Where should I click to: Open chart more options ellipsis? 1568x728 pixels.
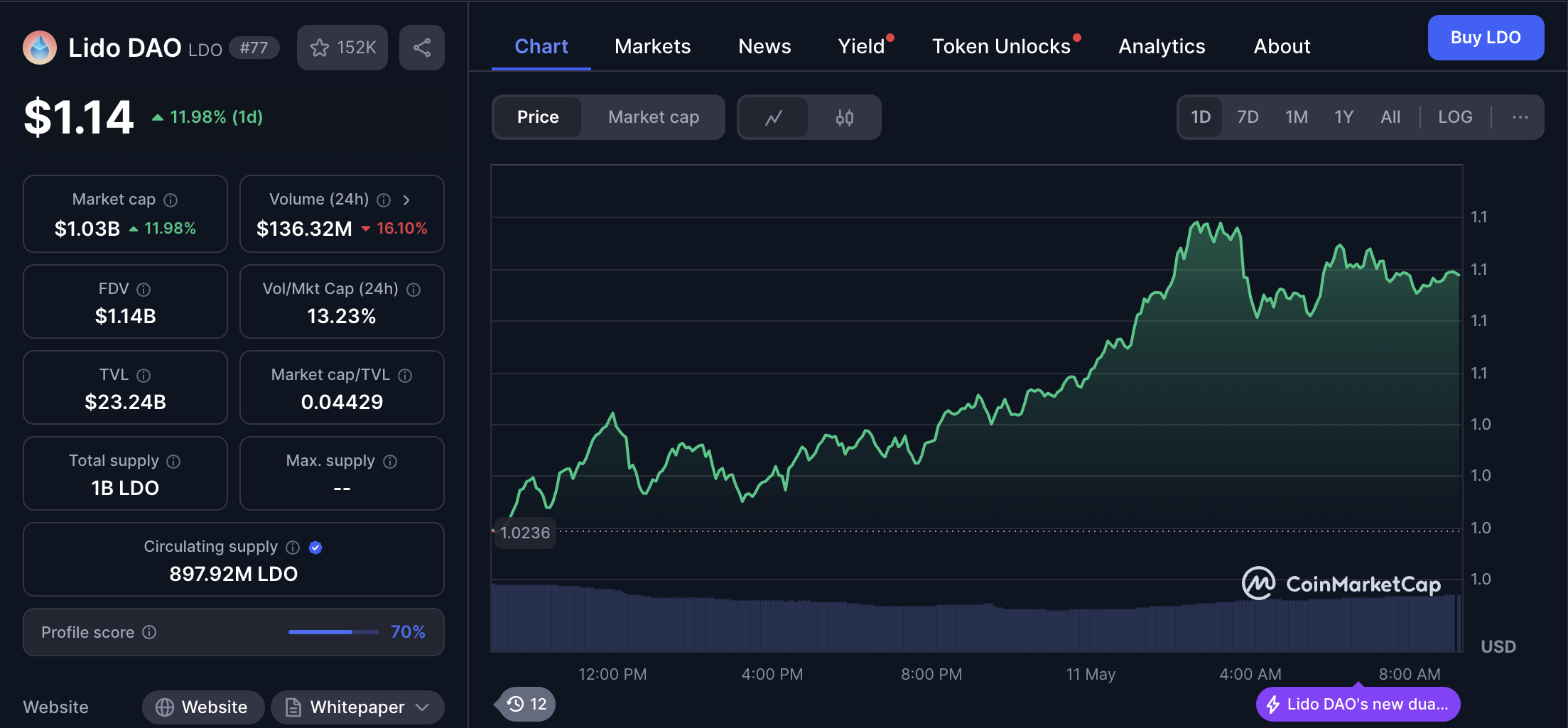pos(1520,117)
